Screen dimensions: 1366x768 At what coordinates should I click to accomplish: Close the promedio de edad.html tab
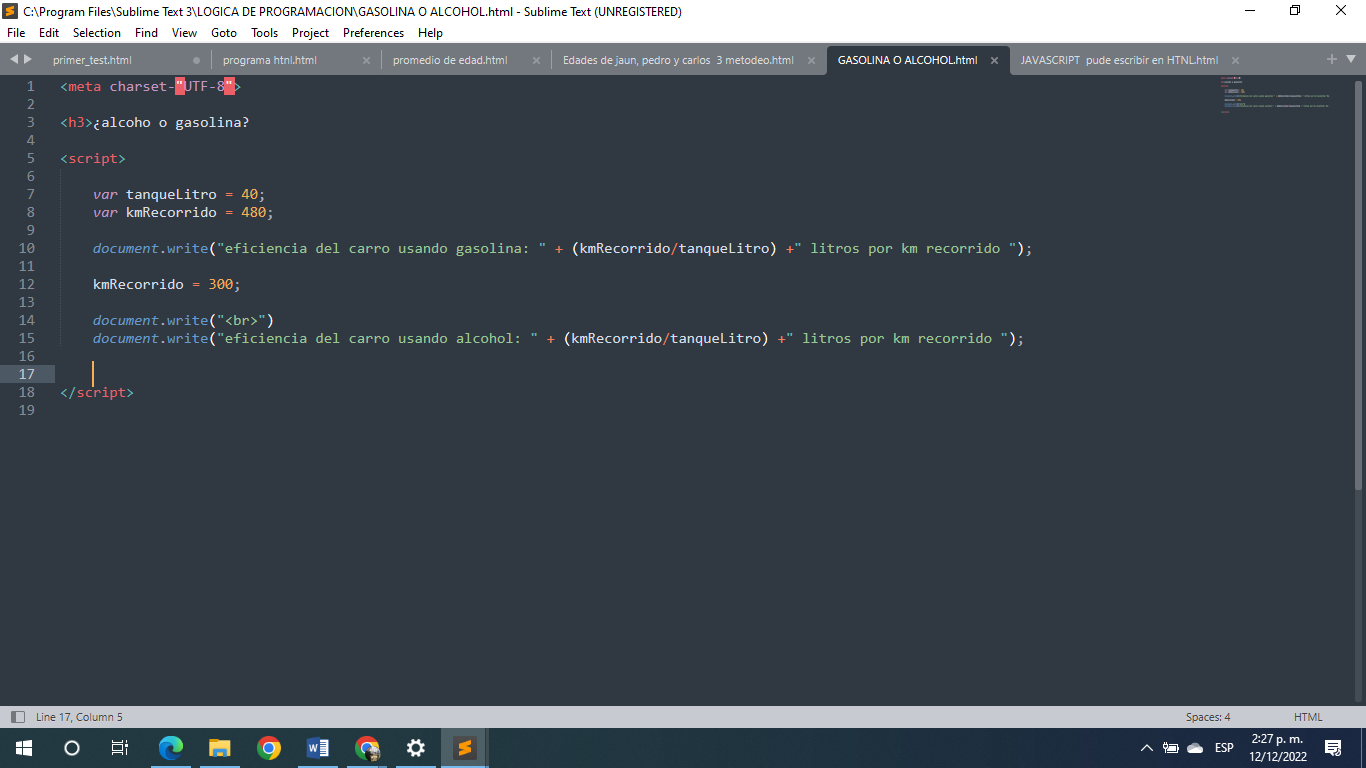[x=536, y=60]
